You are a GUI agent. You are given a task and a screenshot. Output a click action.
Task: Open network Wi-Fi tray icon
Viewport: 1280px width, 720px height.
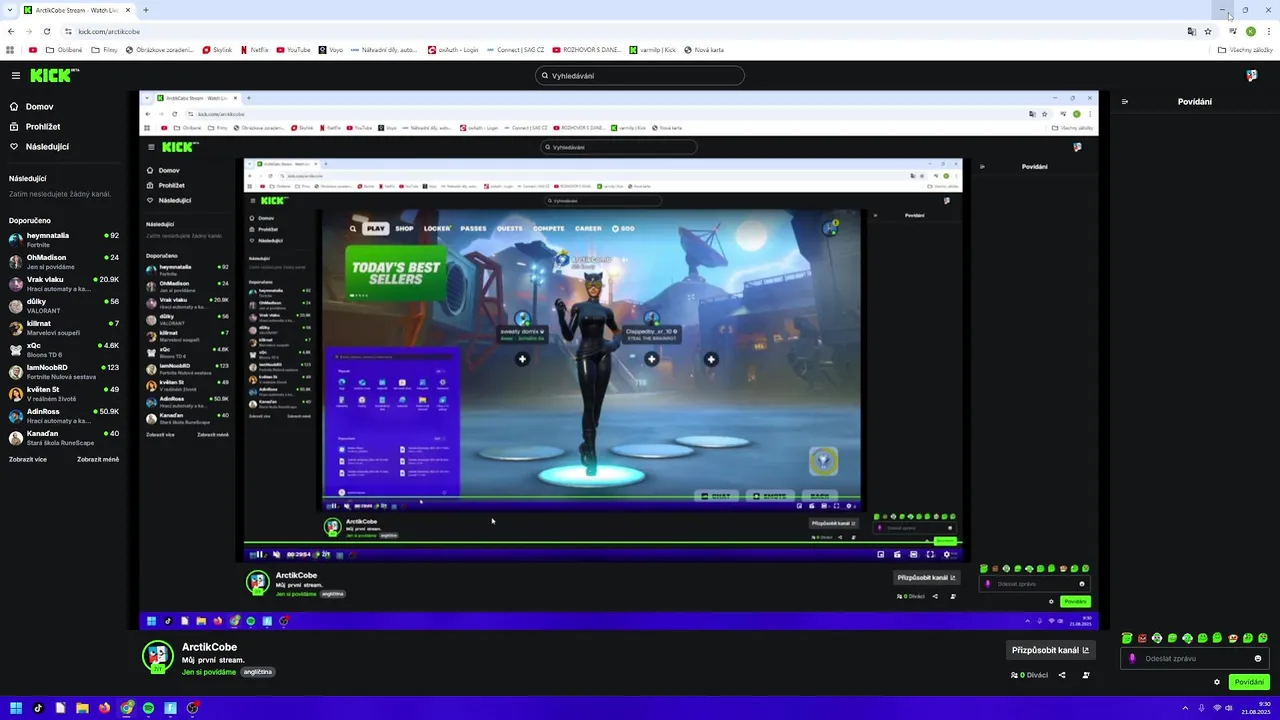pos(1217,708)
